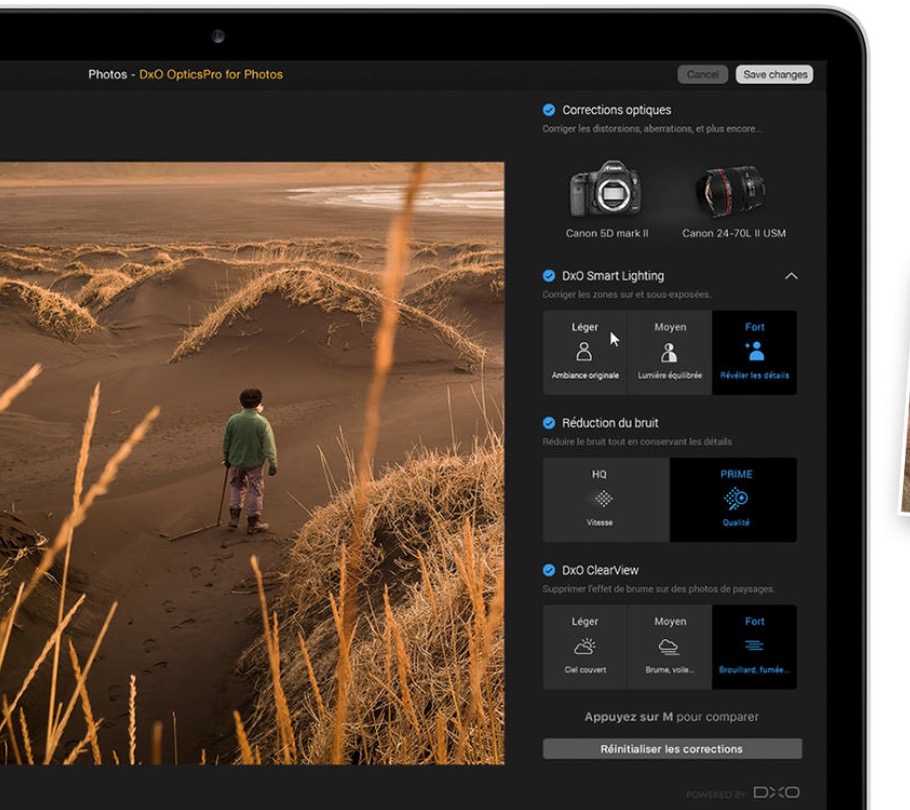The width and height of the screenshot is (910, 810).
Task: Select Fort Smart Lighting person icon
Action: [x=754, y=352]
